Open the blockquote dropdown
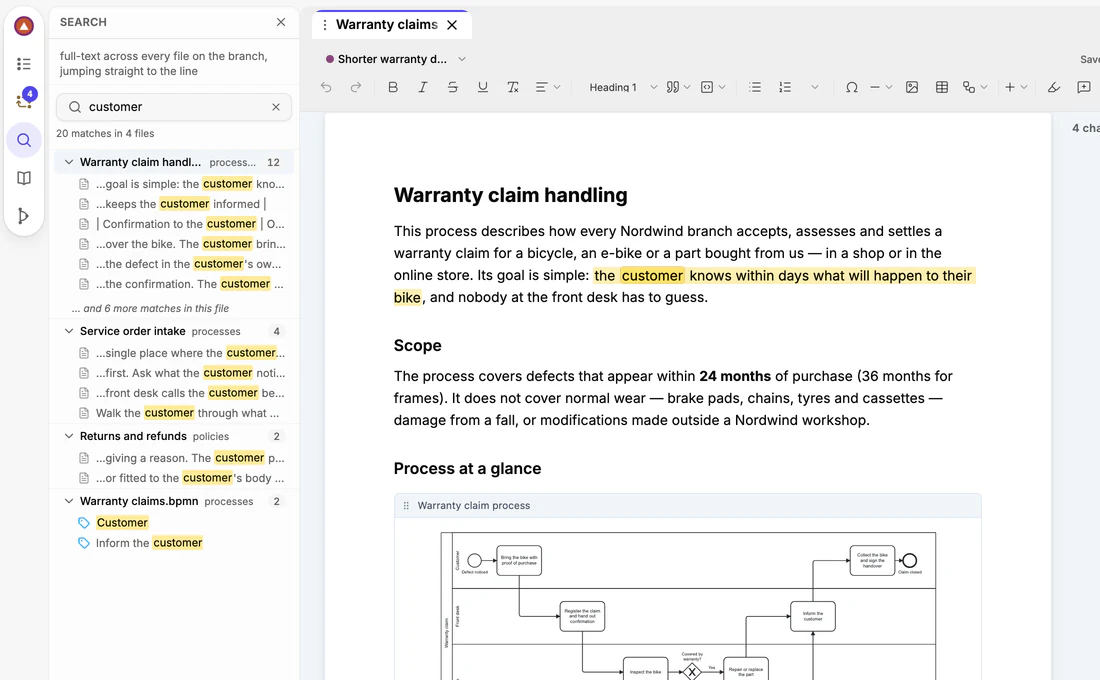The height and width of the screenshot is (680, 1100). pos(678,87)
